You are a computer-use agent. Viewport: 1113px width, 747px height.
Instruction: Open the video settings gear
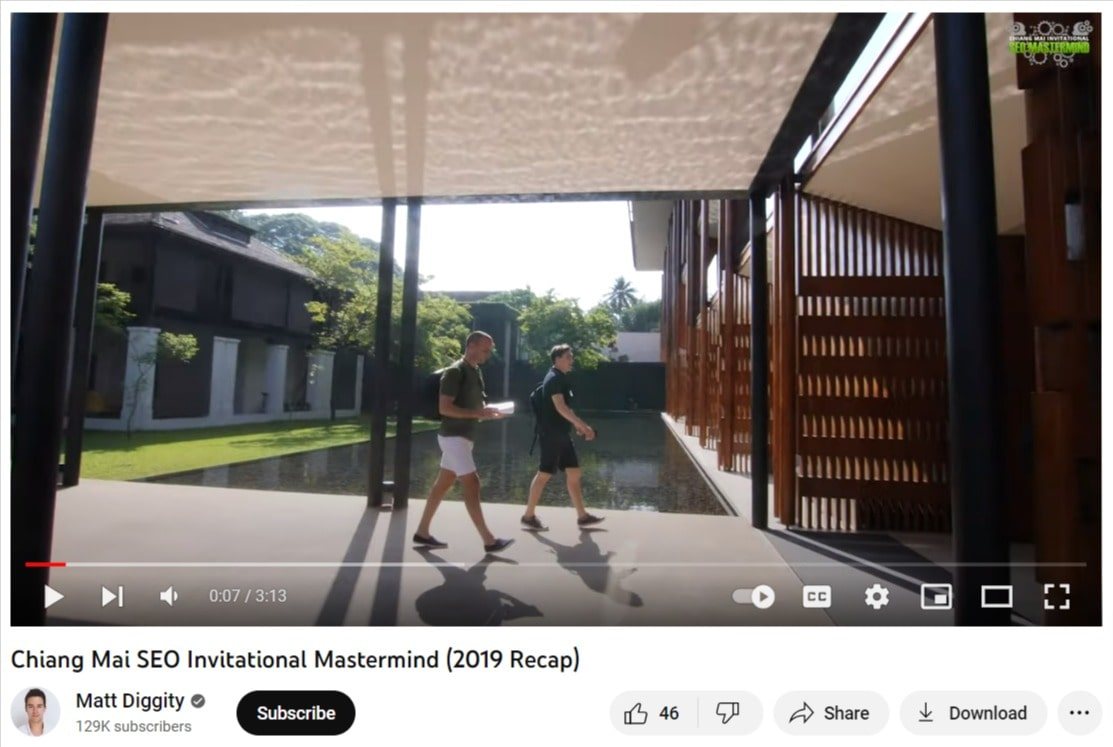(x=877, y=596)
